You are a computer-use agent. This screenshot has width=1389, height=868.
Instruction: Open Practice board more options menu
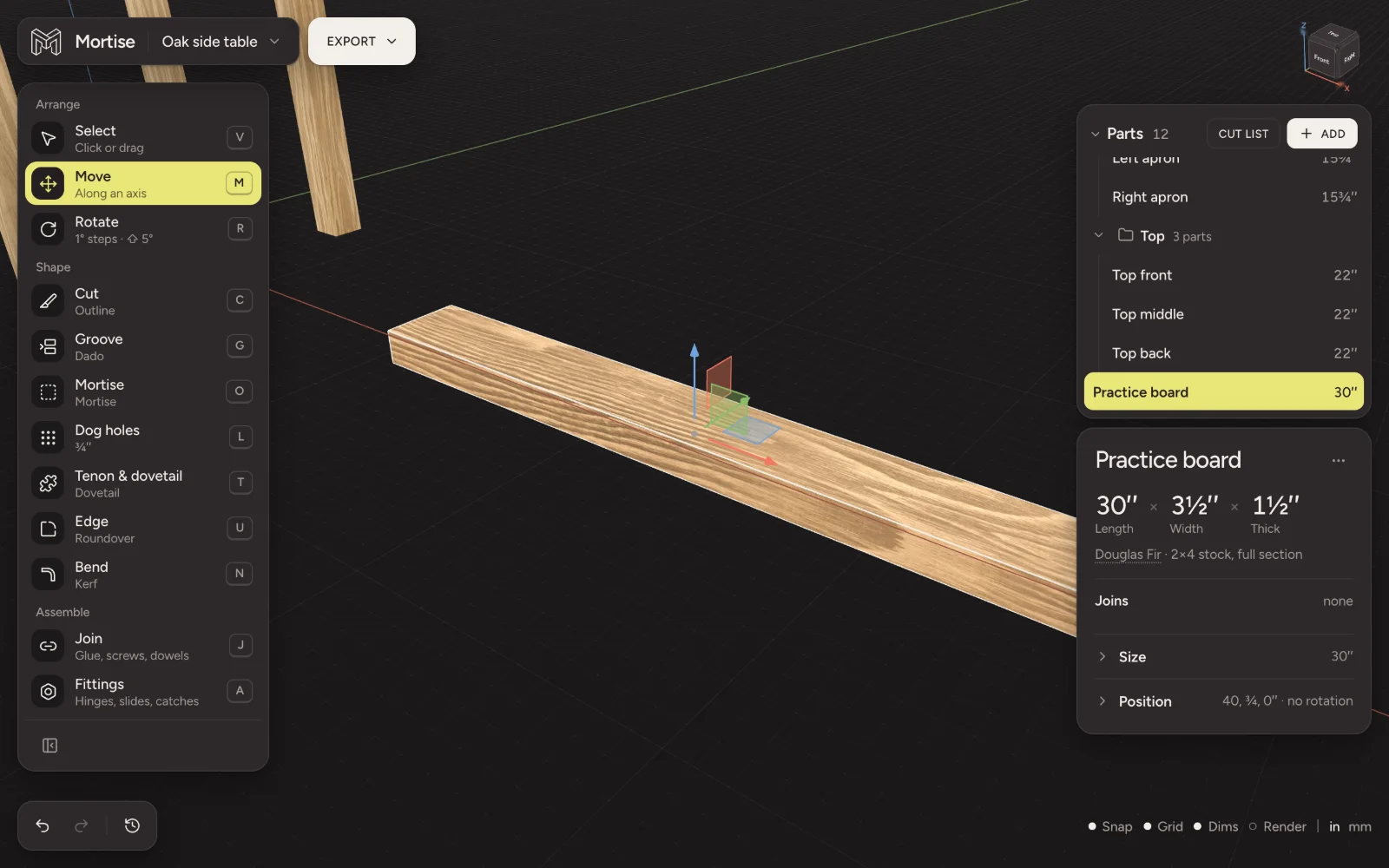tap(1338, 461)
